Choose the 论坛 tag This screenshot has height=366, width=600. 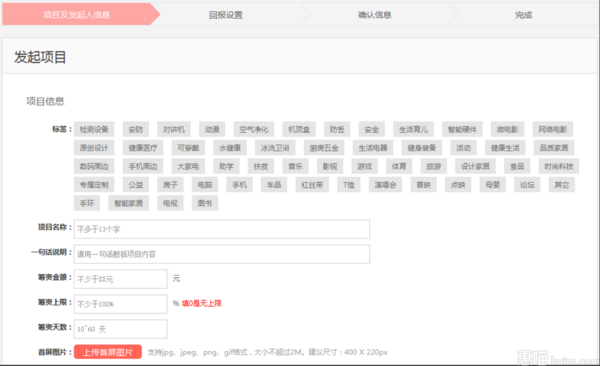click(x=527, y=185)
